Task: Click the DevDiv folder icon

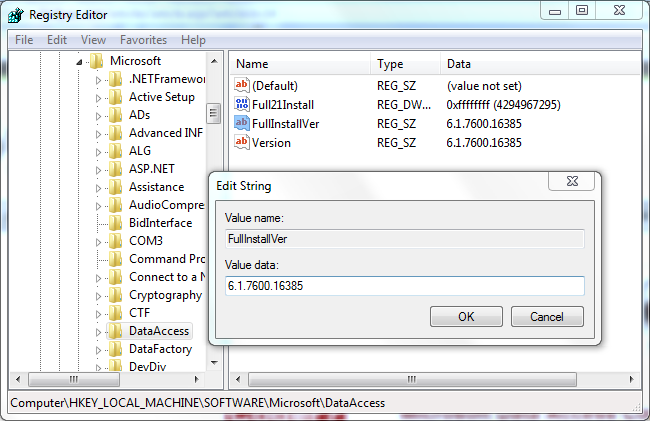Action: tap(116, 366)
